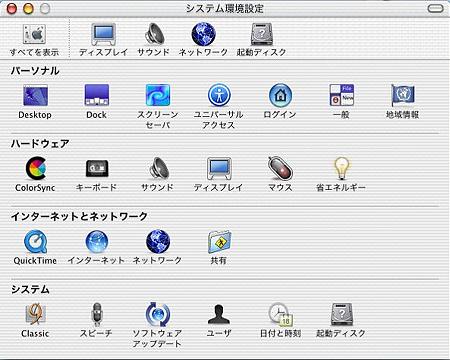Viewport: 450px width, 360px height.
Task: Open 日付と時刻 clock icon
Action: coord(280,314)
